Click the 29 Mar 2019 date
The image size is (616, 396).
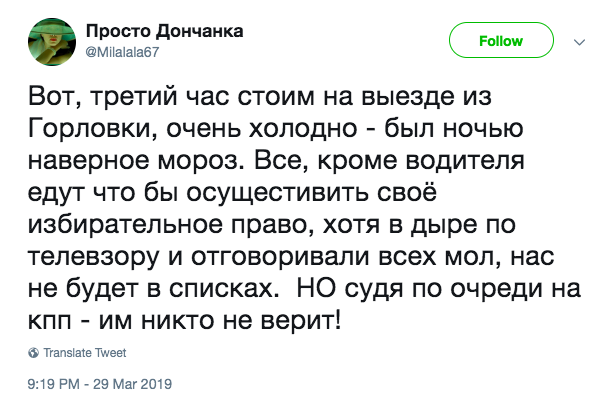click(x=132, y=384)
